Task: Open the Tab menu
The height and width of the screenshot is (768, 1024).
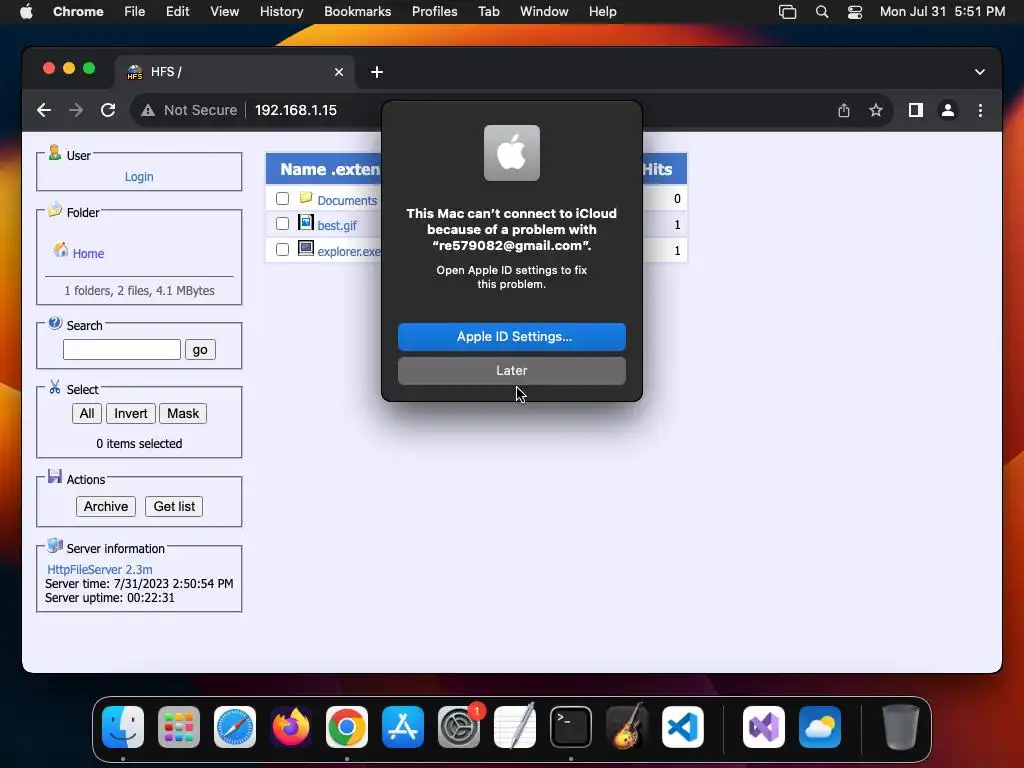Action: click(488, 11)
